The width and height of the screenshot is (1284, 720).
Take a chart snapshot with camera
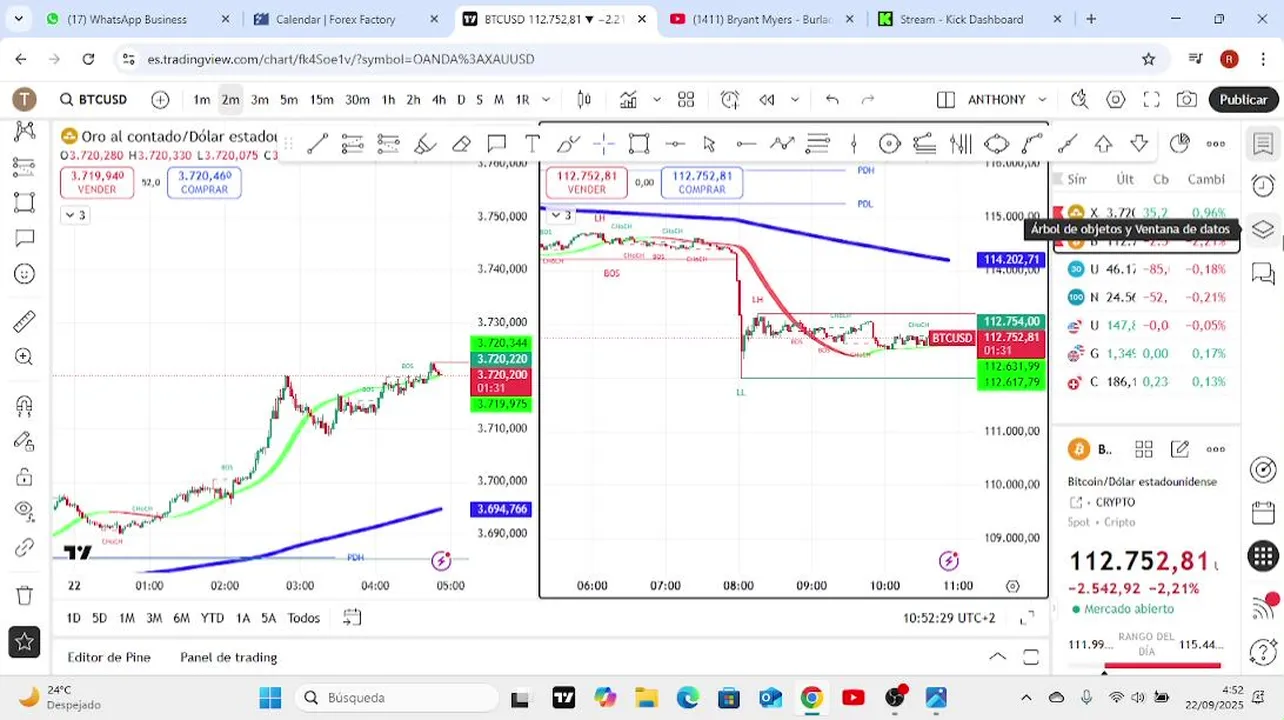tap(1187, 99)
